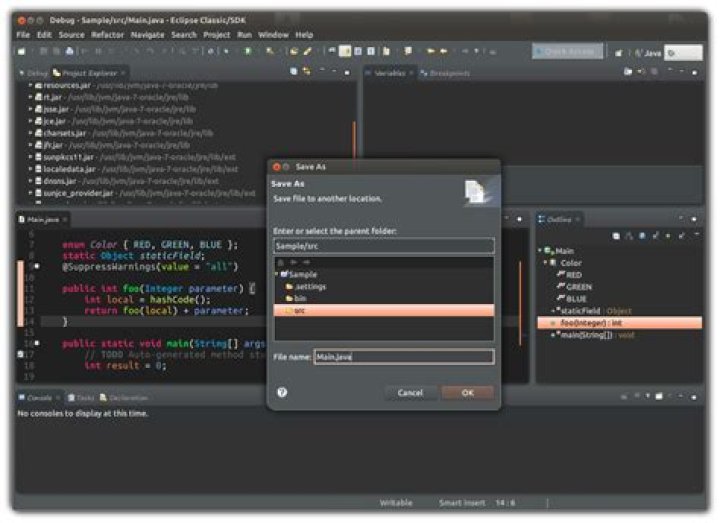Click the Quick Access search box

point(568,52)
